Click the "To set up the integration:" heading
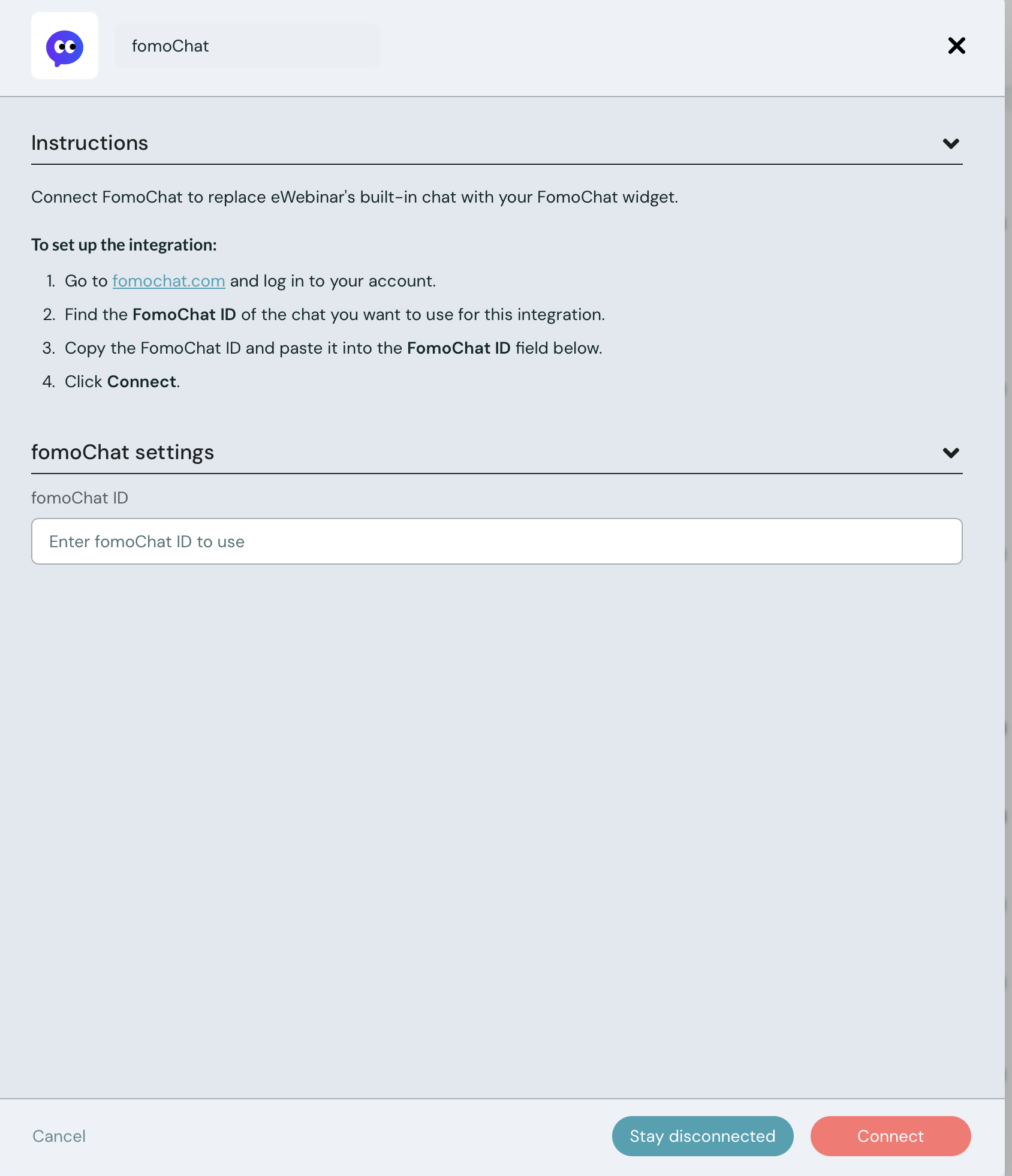The image size is (1012, 1176). click(x=124, y=245)
